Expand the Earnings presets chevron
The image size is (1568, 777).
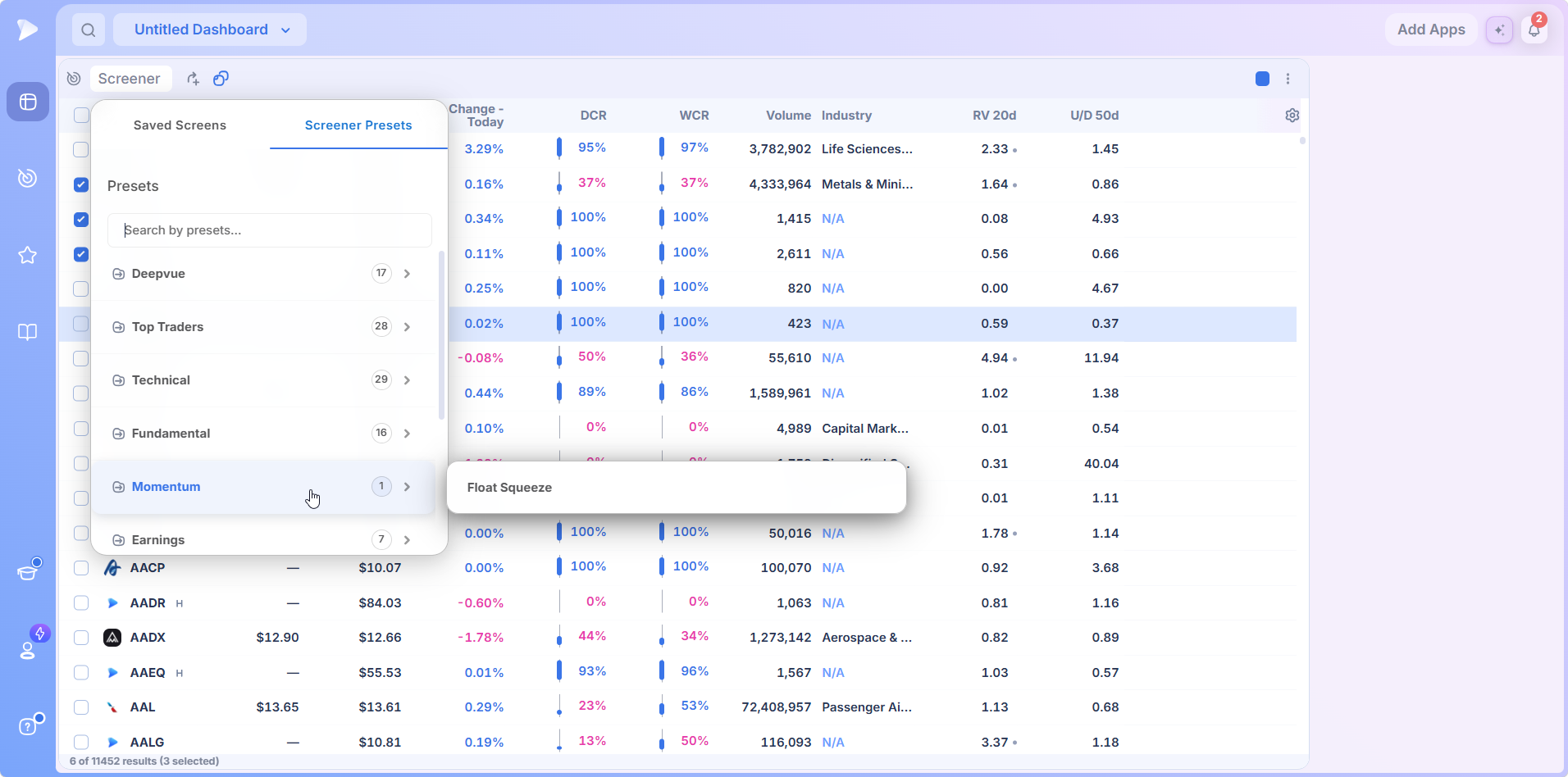point(407,540)
